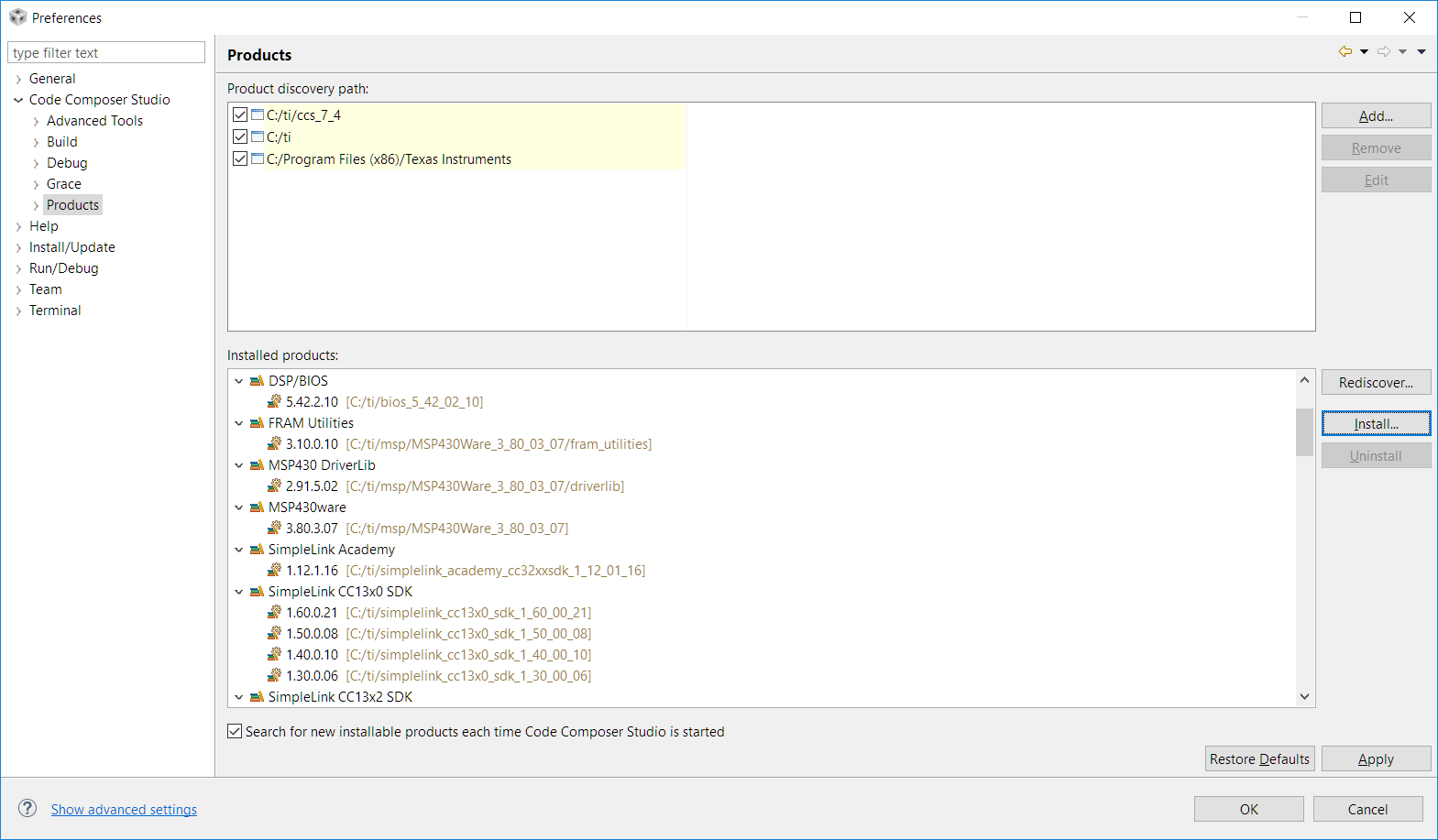Toggle search for new installable products checkbox
The height and width of the screenshot is (840, 1438).
pyautogui.click(x=236, y=731)
